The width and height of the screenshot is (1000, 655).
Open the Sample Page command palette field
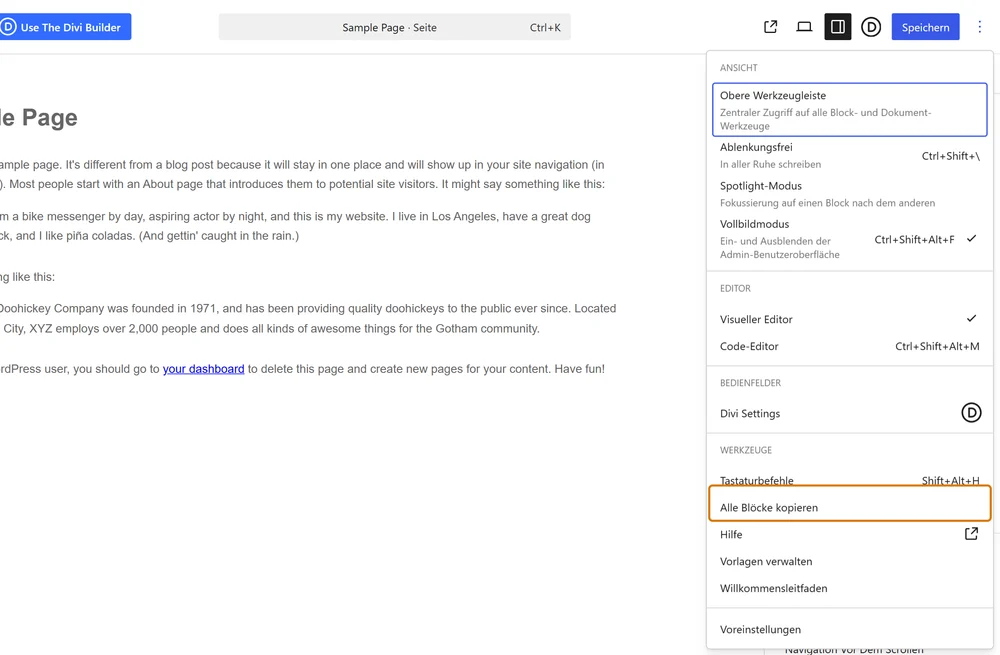point(394,27)
